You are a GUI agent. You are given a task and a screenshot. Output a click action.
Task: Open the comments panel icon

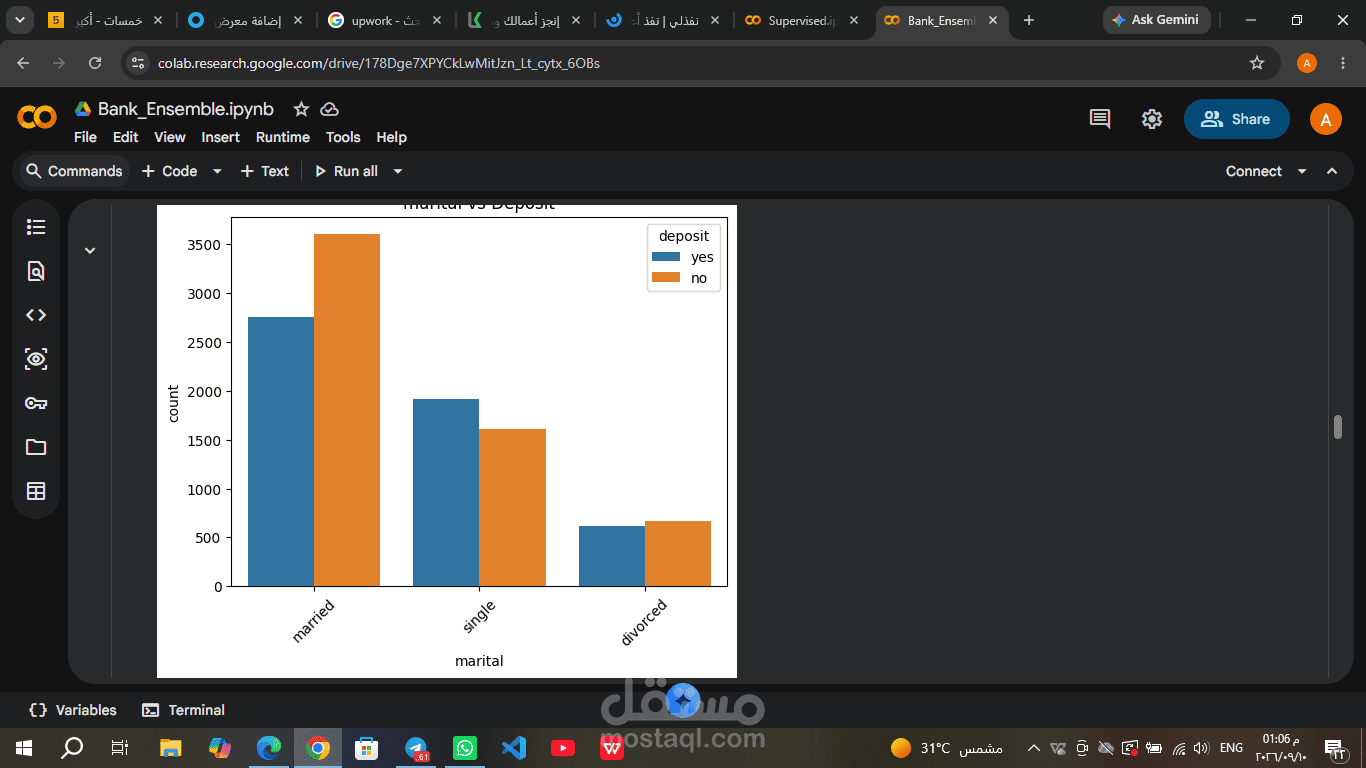1100,119
